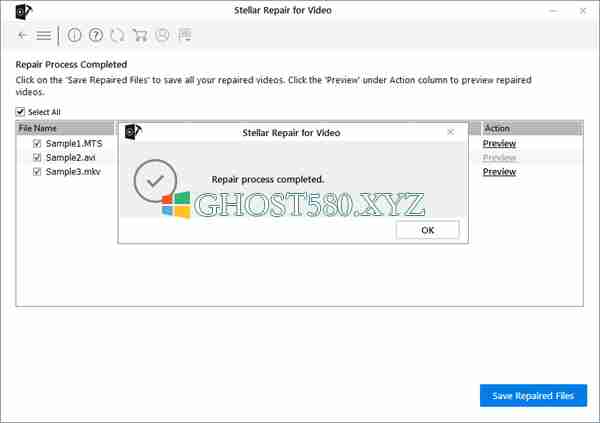Image resolution: width=600 pixels, height=423 pixels.
Task: Toggle the Select All checkbox
Action: [20, 112]
